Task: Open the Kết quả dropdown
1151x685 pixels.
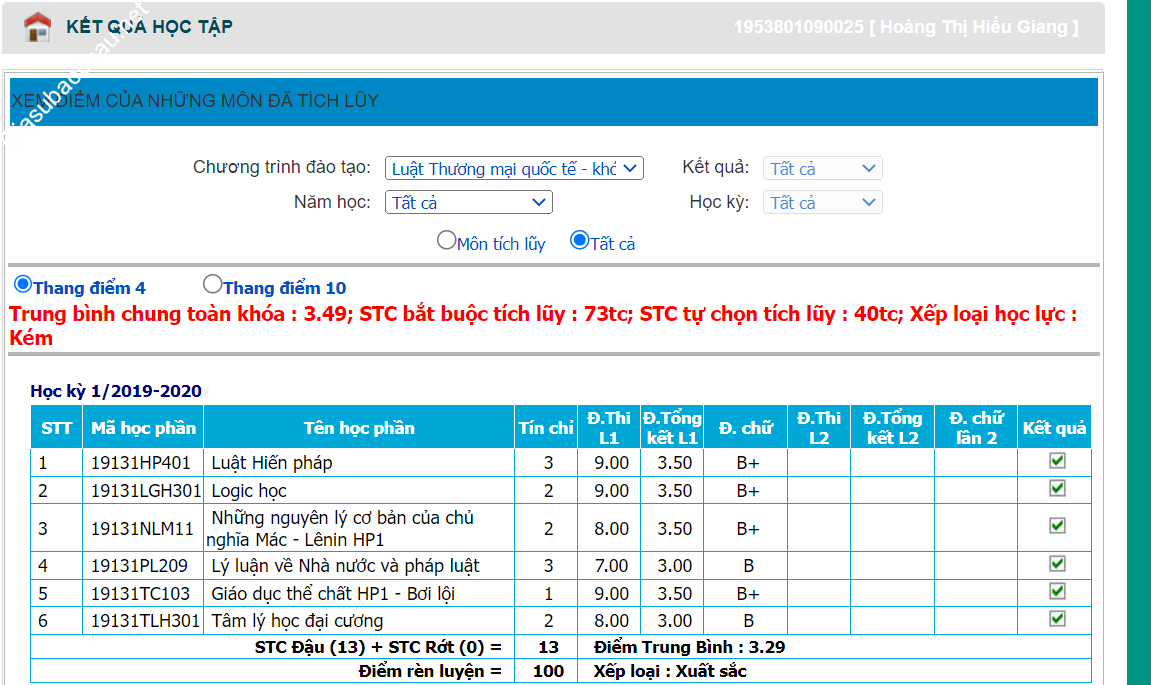Action: [x=822, y=169]
